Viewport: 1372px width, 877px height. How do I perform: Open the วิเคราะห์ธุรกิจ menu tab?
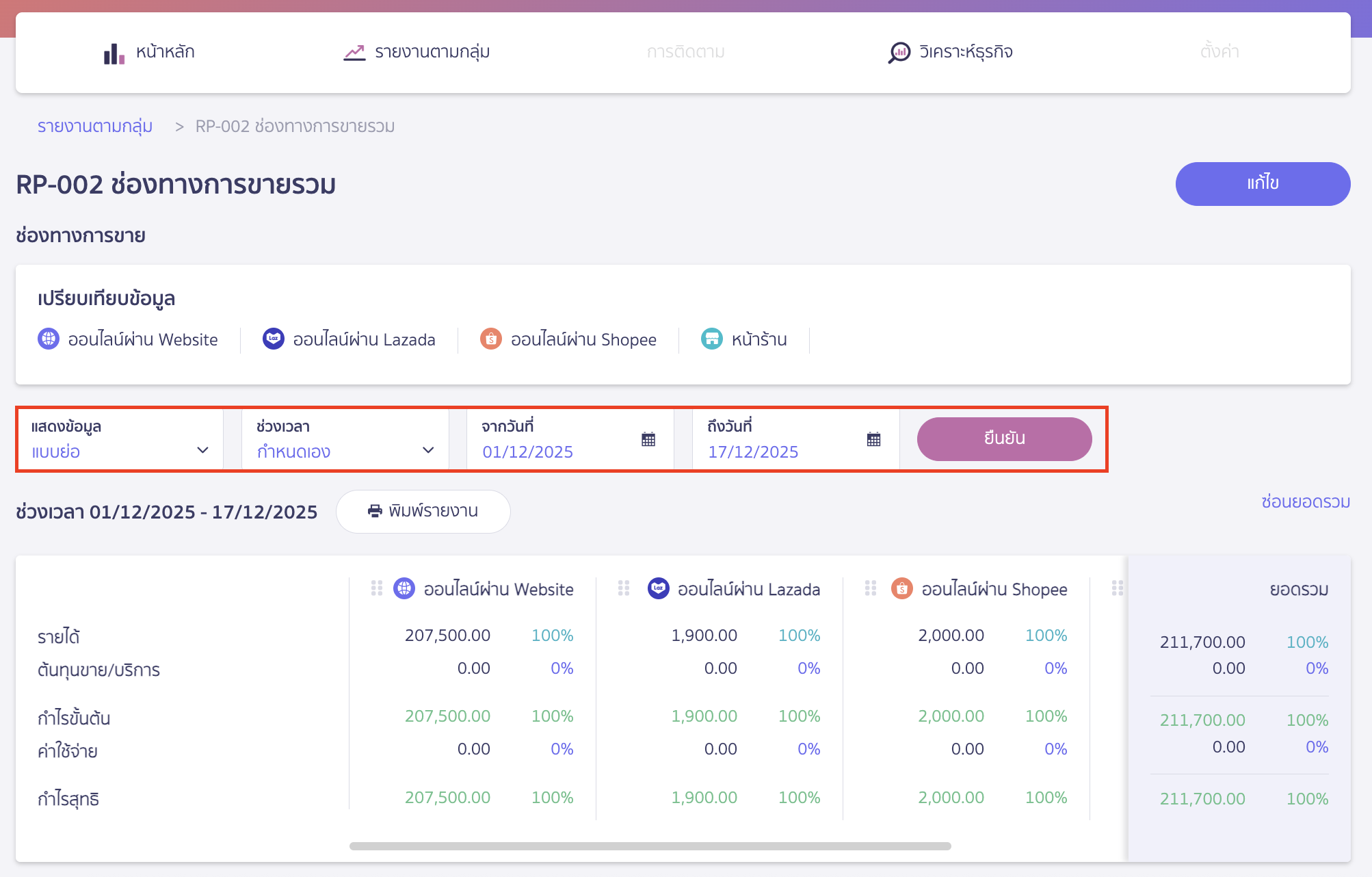click(x=965, y=52)
